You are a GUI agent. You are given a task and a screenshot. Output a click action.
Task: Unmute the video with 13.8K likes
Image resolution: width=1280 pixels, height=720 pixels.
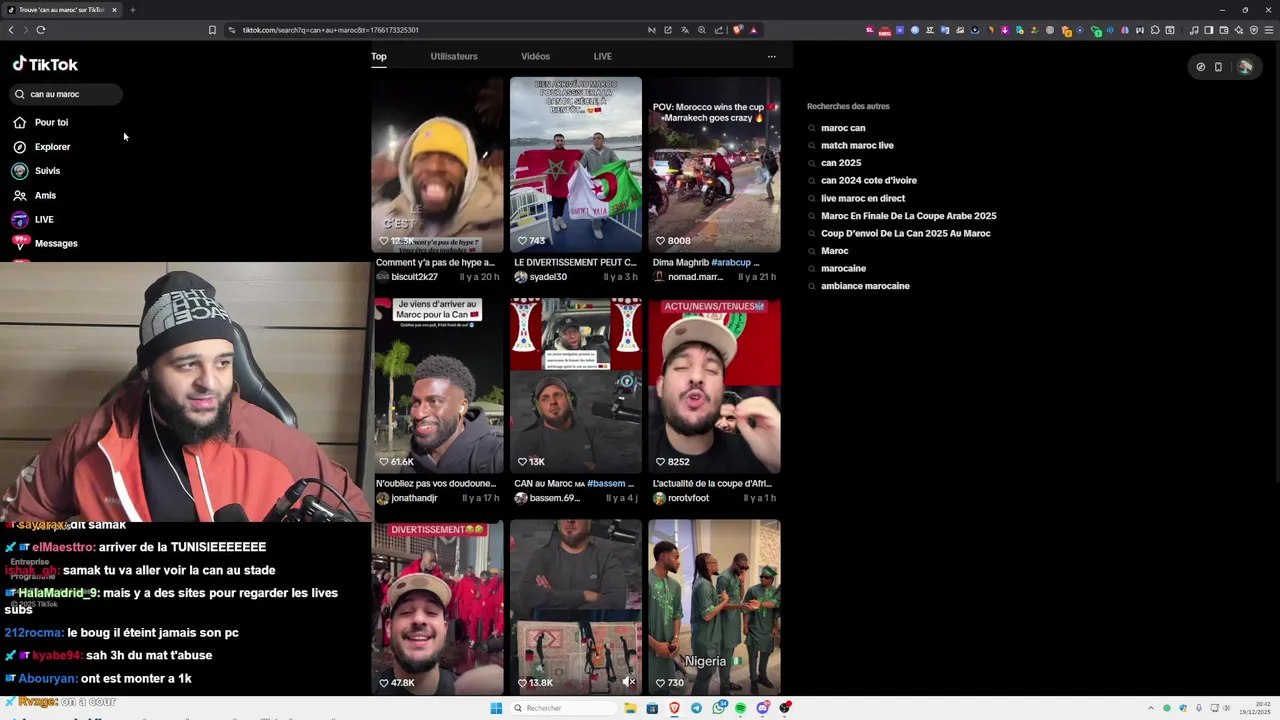628,682
